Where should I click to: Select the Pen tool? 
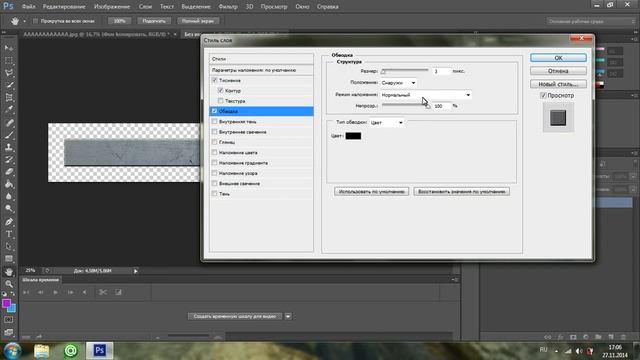[x=9, y=222]
